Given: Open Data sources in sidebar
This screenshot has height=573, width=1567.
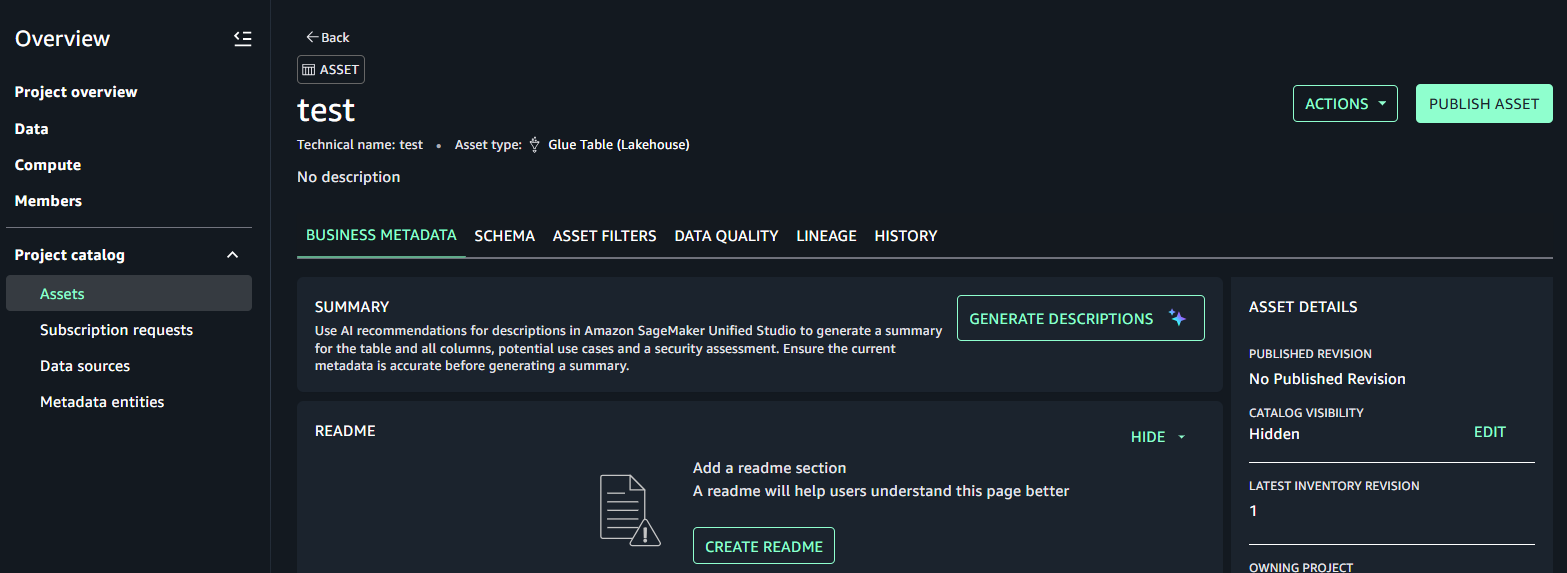Looking at the screenshot, I should coord(85,366).
